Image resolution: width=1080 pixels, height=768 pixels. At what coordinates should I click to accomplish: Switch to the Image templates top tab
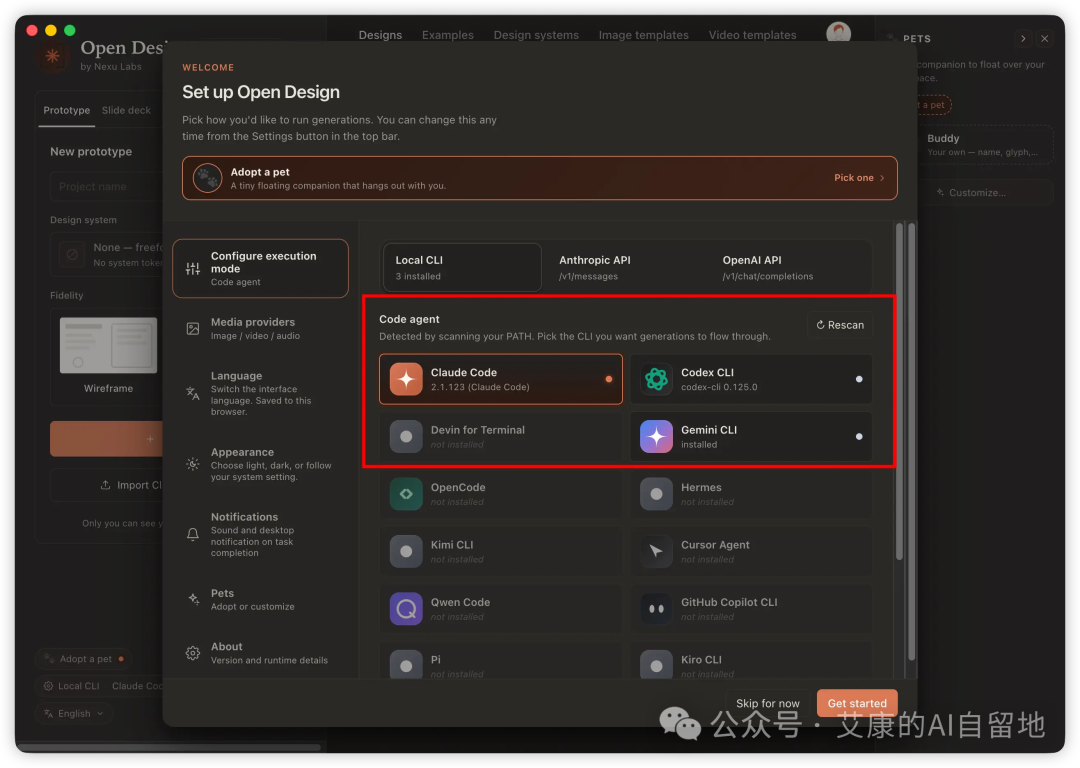pos(643,35)
